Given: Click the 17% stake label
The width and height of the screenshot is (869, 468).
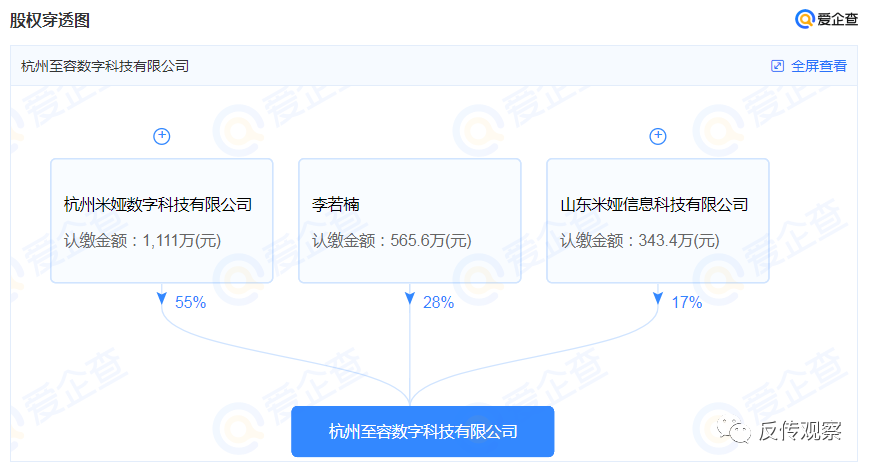Looking at the screenshot, I should tap(687, 302).
